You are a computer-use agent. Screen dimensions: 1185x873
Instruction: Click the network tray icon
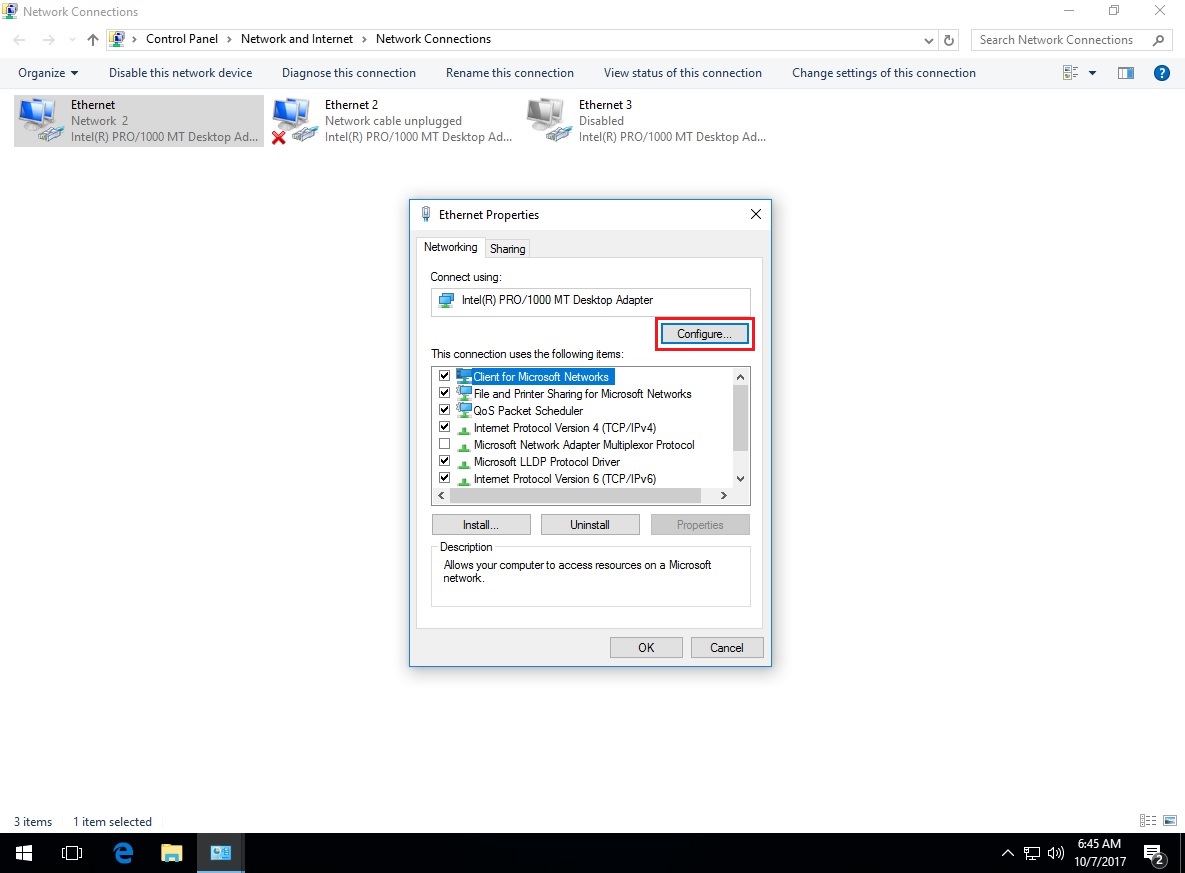1032,853
